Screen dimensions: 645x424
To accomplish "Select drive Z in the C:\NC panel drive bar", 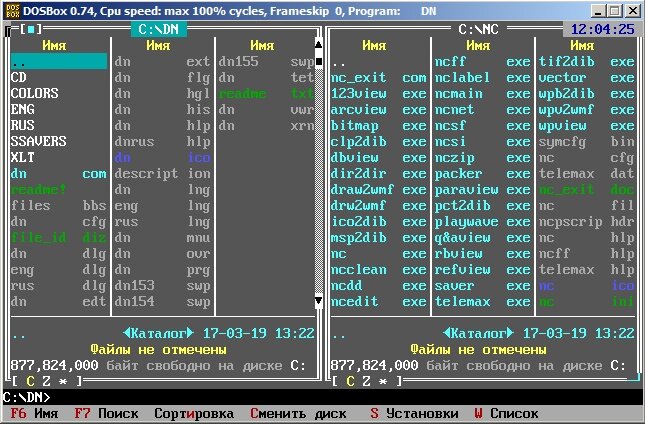I will tap(367, 381).
